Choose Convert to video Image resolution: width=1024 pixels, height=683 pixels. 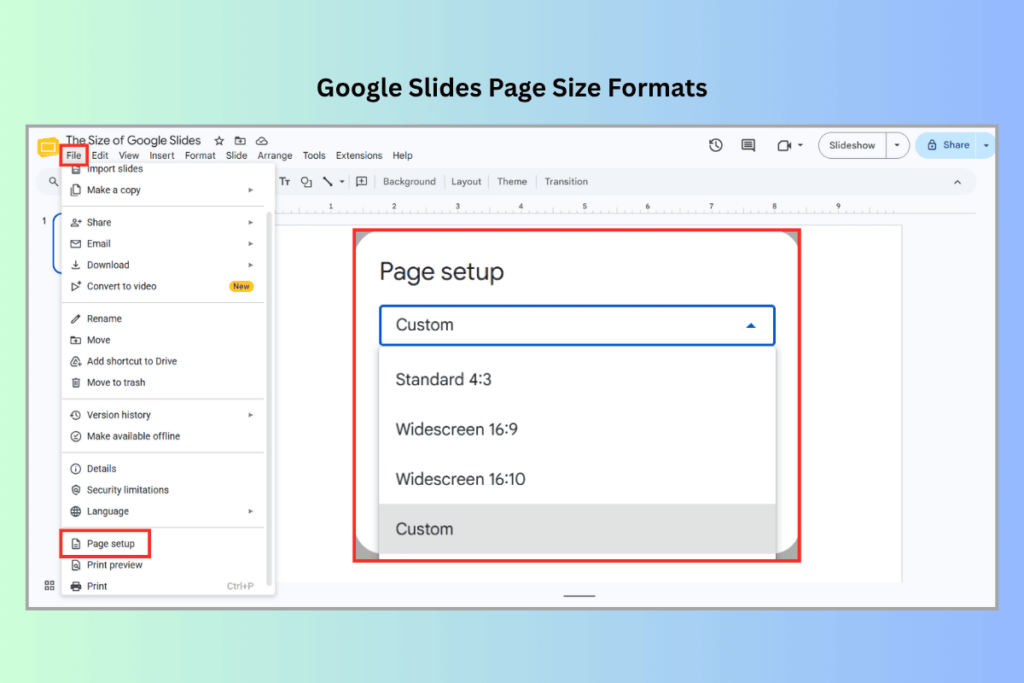click(x=163, y=286)
